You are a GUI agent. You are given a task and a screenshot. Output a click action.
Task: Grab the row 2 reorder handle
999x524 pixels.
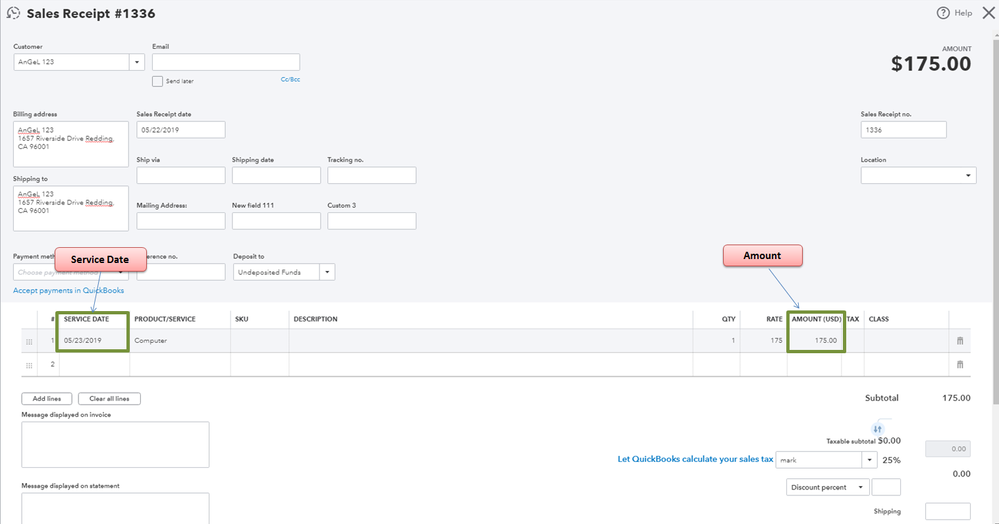click(29, 365)
